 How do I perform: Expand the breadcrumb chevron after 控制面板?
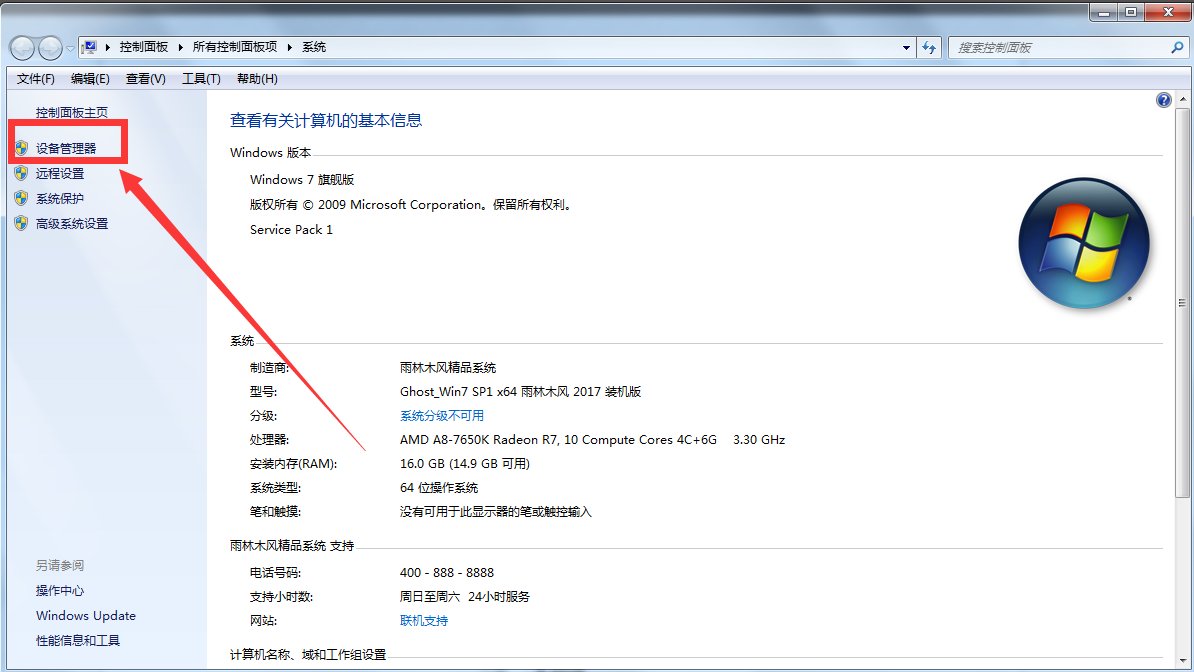181,46
